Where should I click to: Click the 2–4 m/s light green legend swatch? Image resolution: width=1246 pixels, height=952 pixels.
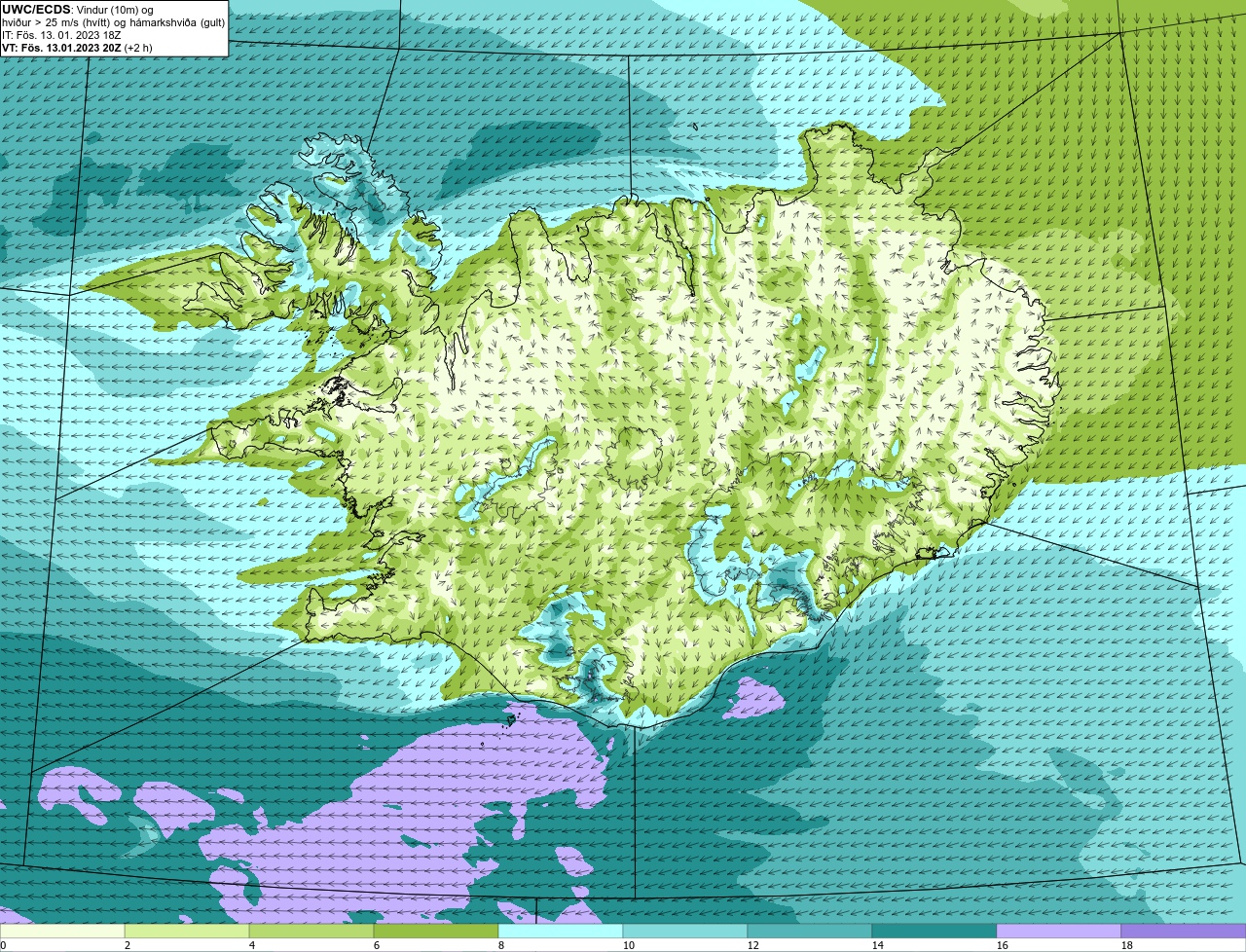click(187, 932)
